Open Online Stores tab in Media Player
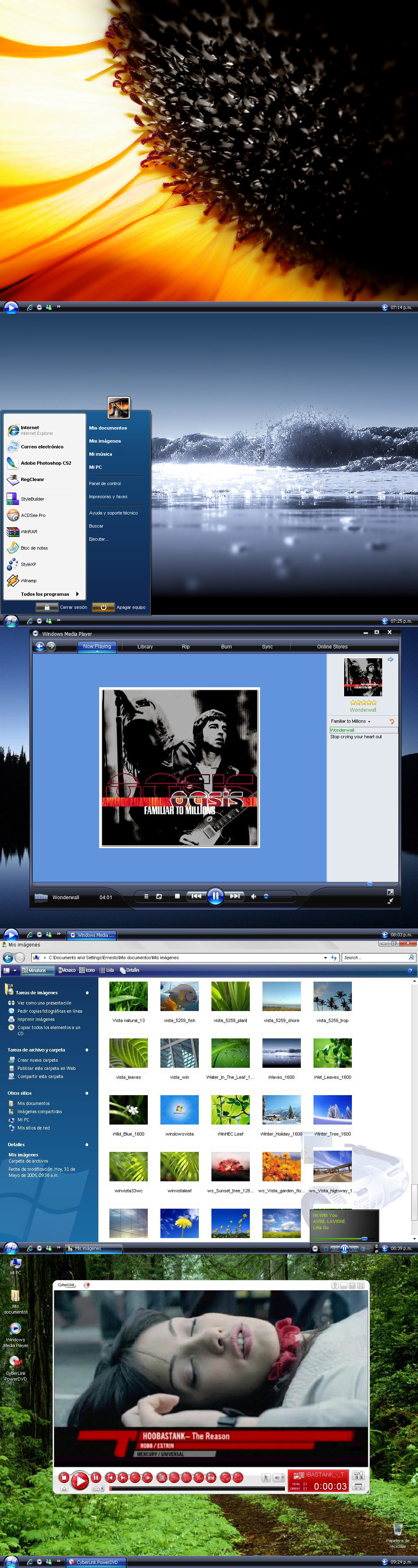The width and height of the screenshot is (418, 1568). [332, 646]
